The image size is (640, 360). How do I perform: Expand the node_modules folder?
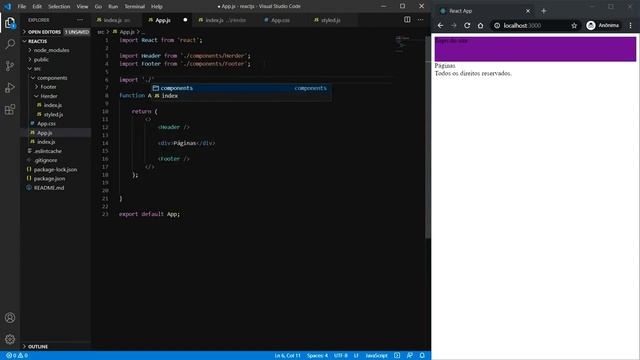coord(51,50)
